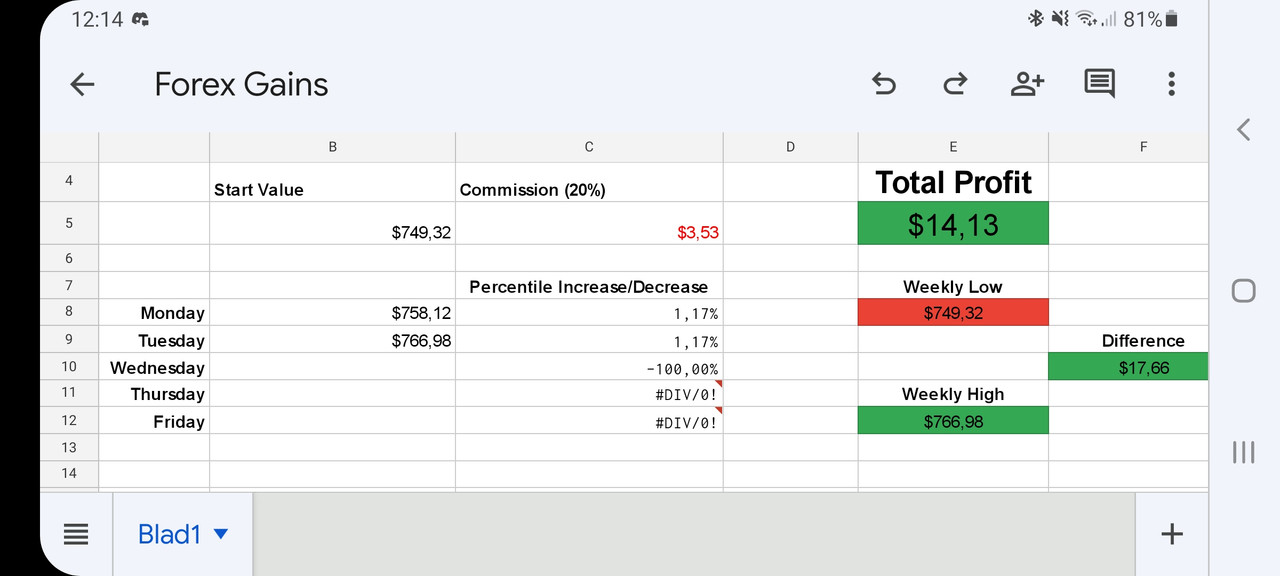Select the Tuesday label cell
1280x576 pixels.
coord(154,339)
